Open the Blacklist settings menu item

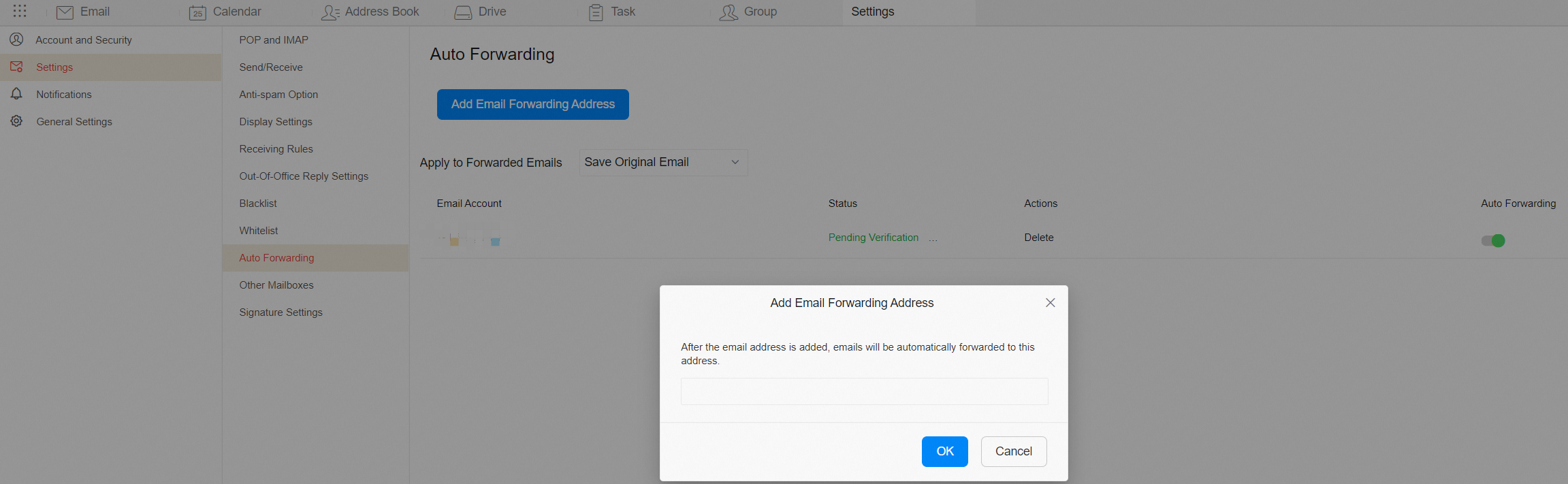258,204
